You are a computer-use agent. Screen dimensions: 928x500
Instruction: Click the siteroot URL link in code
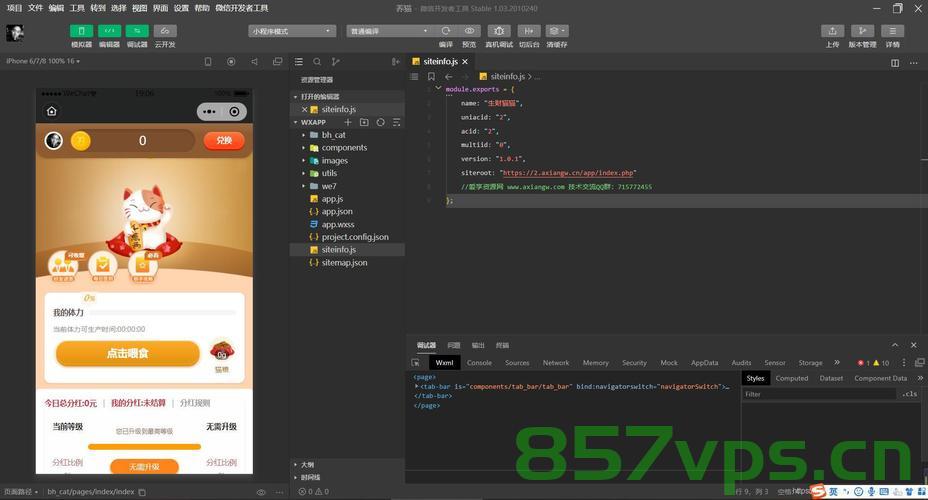(568, 173)
